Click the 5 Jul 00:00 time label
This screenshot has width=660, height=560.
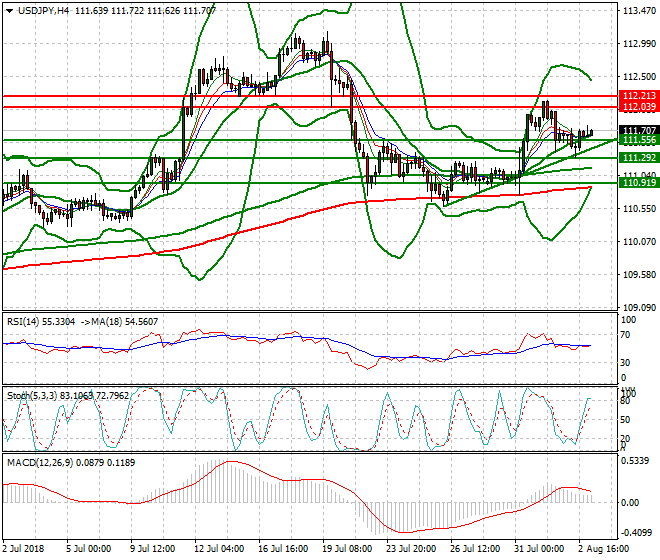pyautogui.click(x=88, y=549)
